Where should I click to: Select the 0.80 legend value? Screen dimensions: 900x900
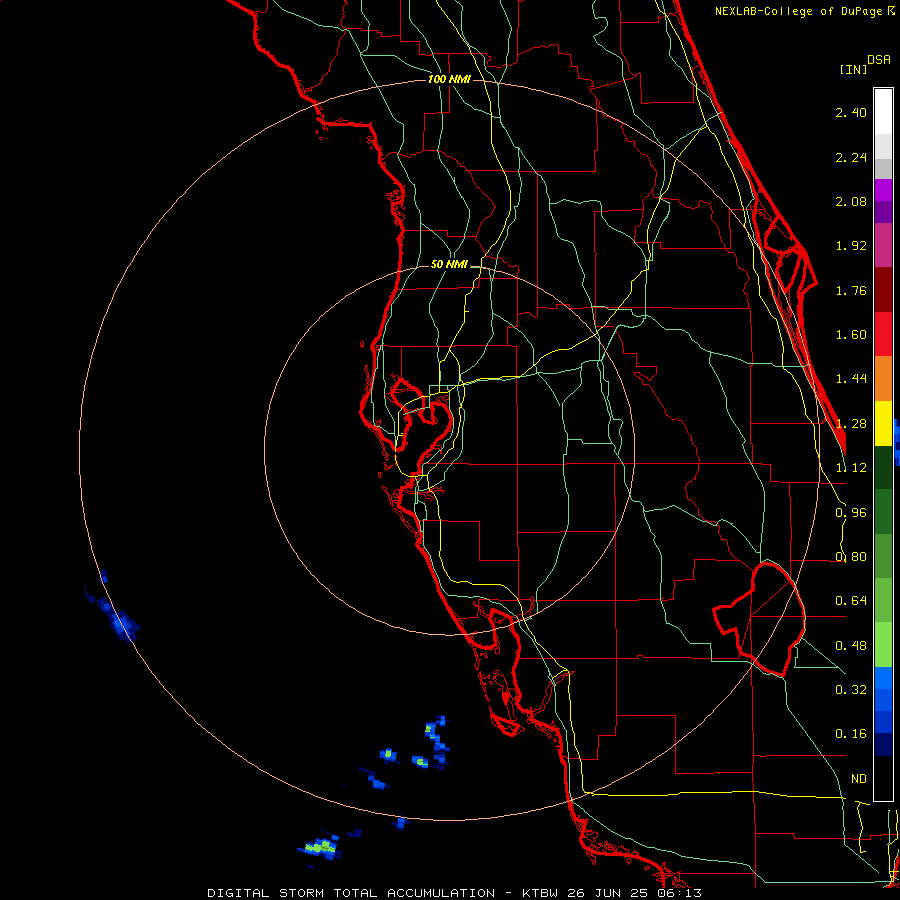coord(851,557)
